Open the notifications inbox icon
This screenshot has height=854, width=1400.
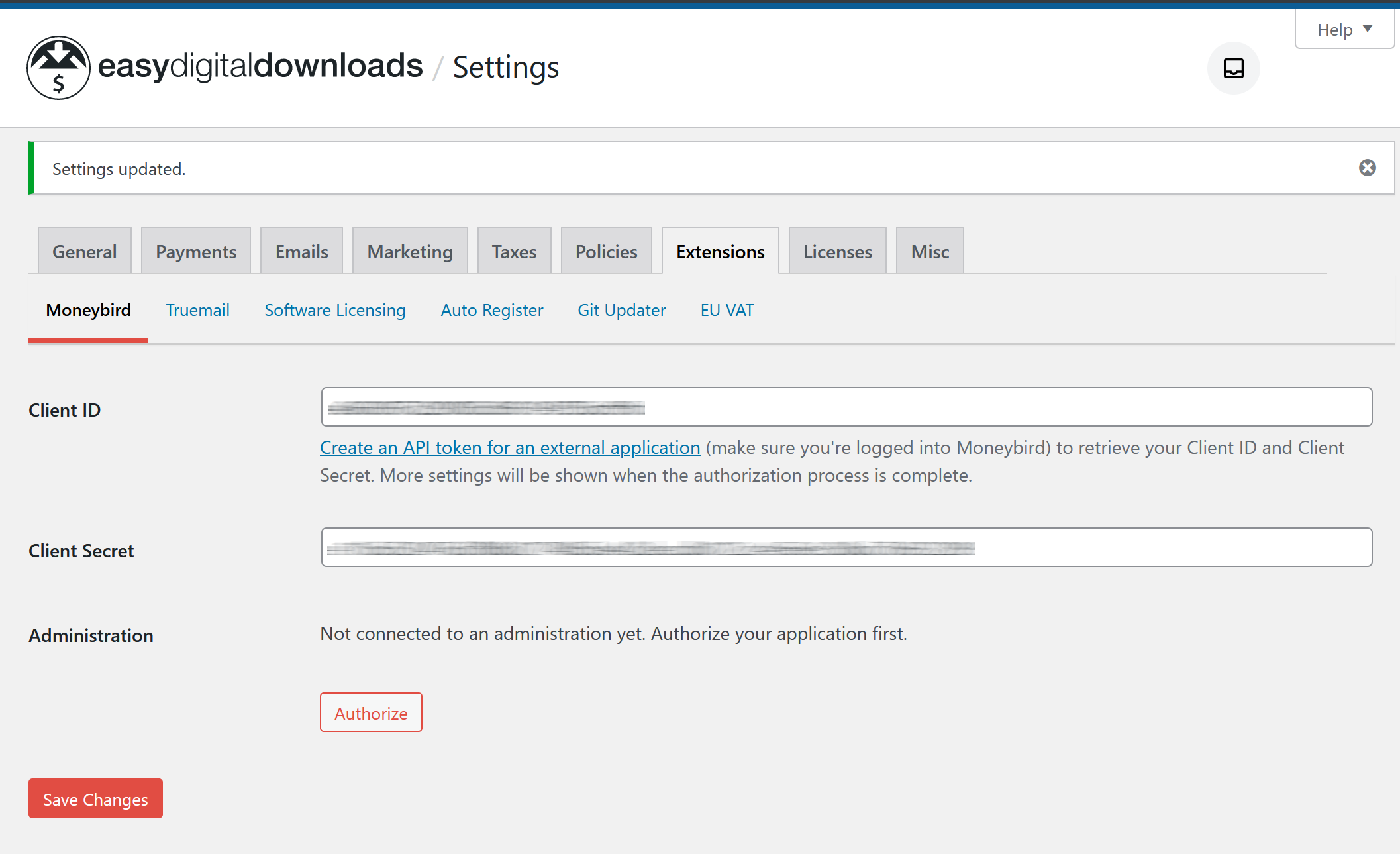pos(1233,68)
